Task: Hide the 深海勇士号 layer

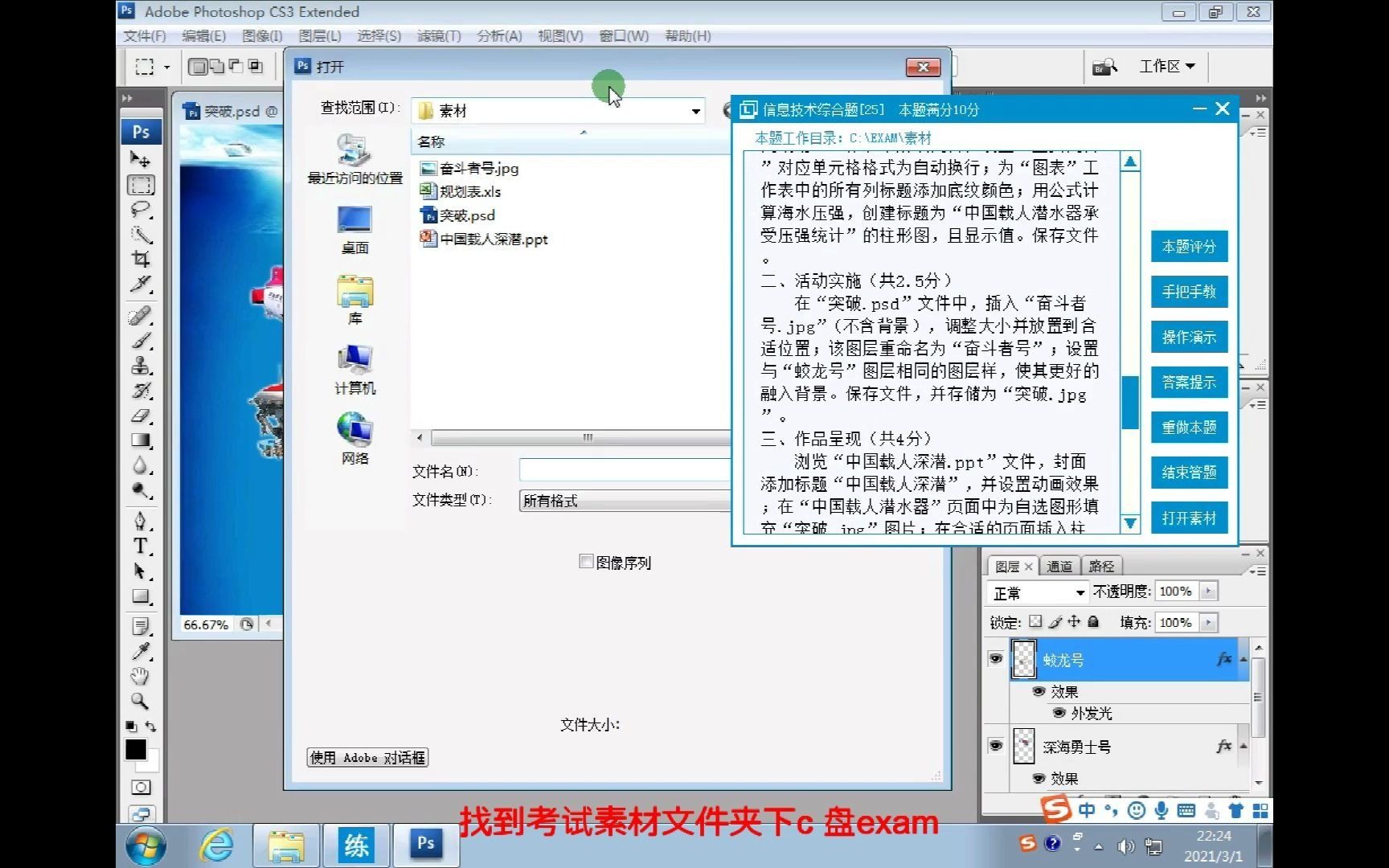Action: click(995, 746)
